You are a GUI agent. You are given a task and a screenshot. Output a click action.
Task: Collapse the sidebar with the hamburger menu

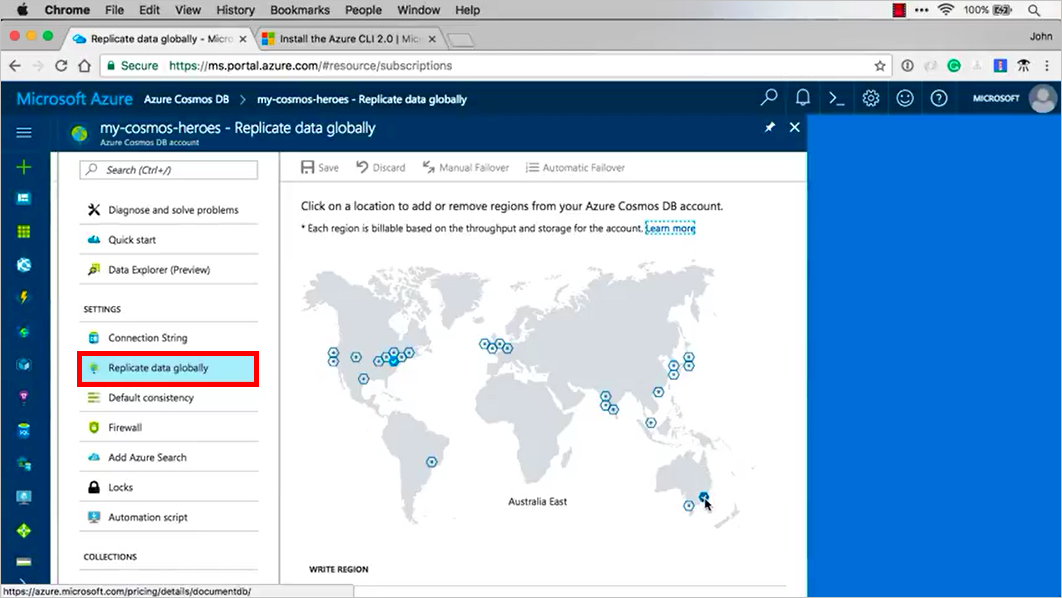23,131
